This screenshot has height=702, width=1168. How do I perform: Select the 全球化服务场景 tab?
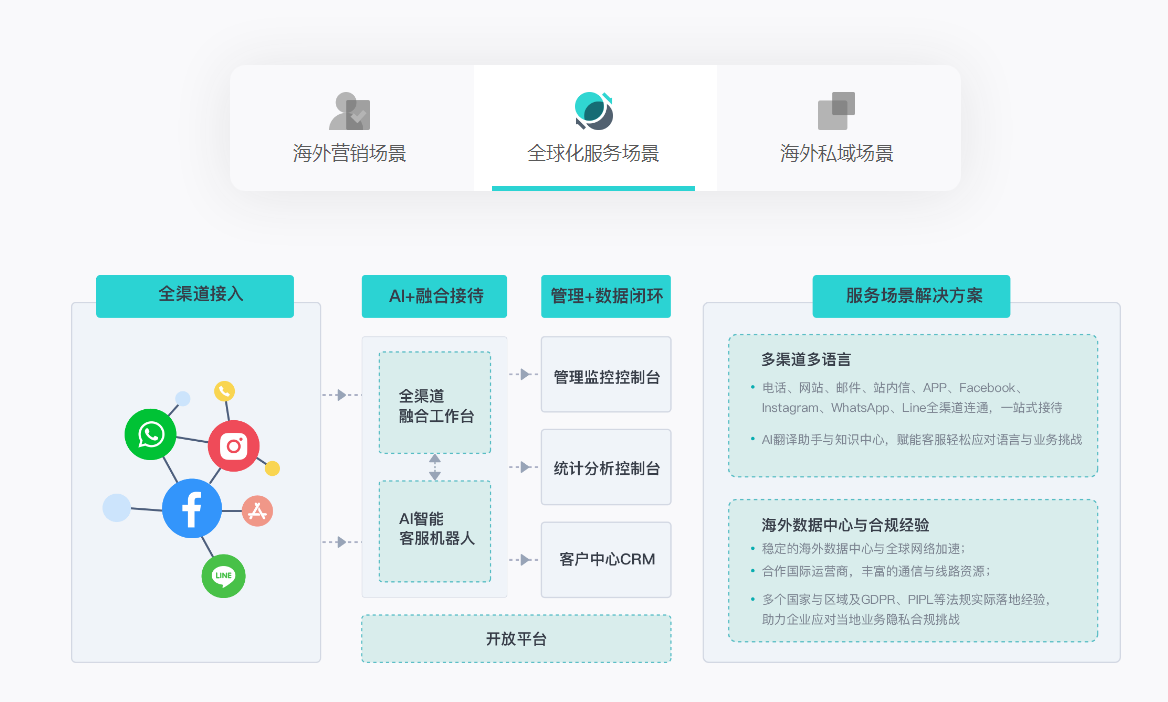click(594, 127)
